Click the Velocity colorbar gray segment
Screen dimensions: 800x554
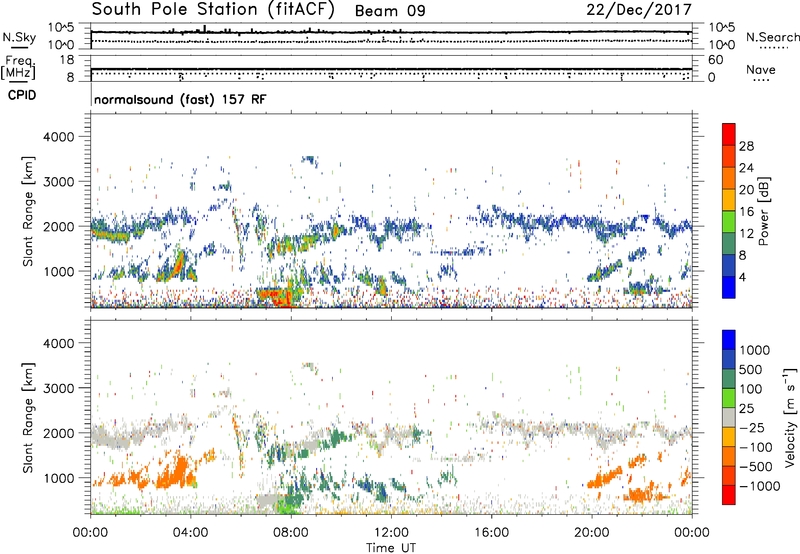point(729,418)
